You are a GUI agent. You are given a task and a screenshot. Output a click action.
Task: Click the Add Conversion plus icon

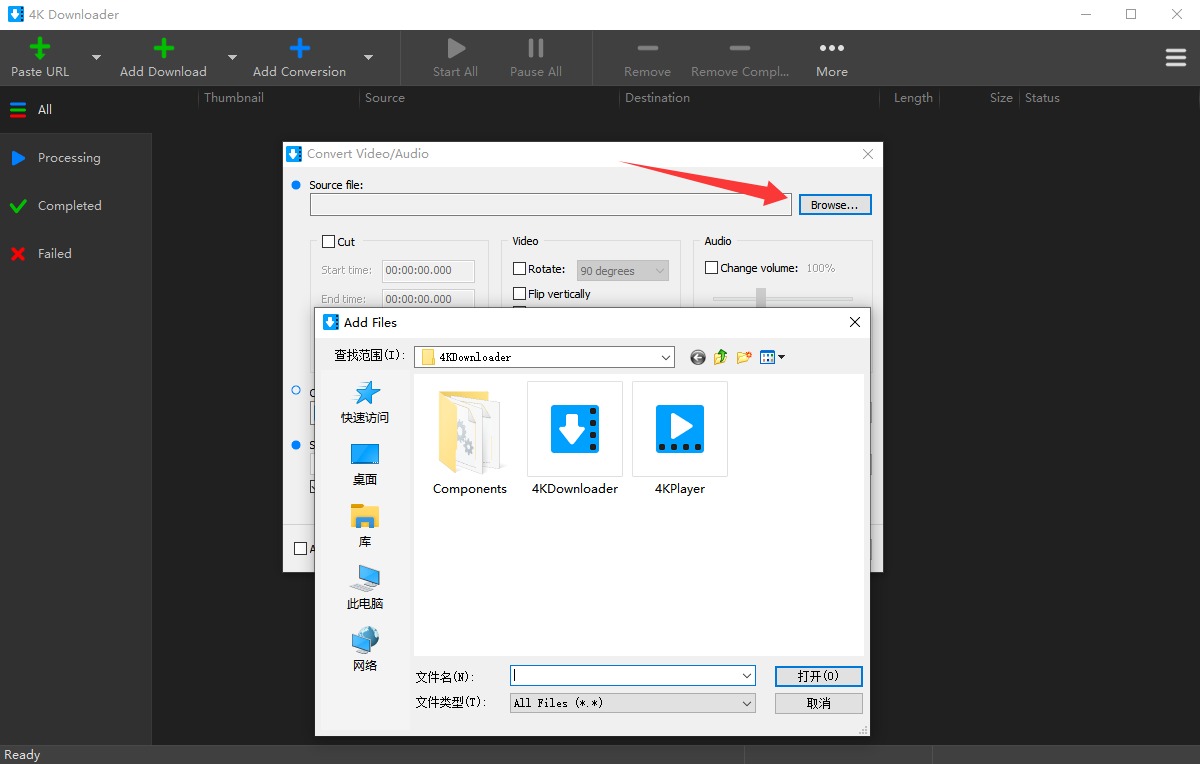(299, 48)
